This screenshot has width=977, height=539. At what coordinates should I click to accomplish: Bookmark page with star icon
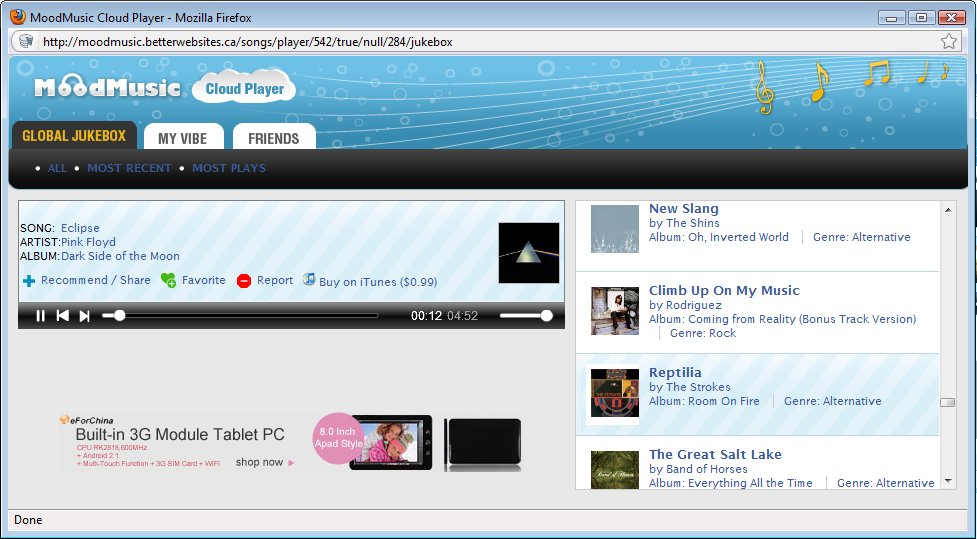[x=948, y=42]
